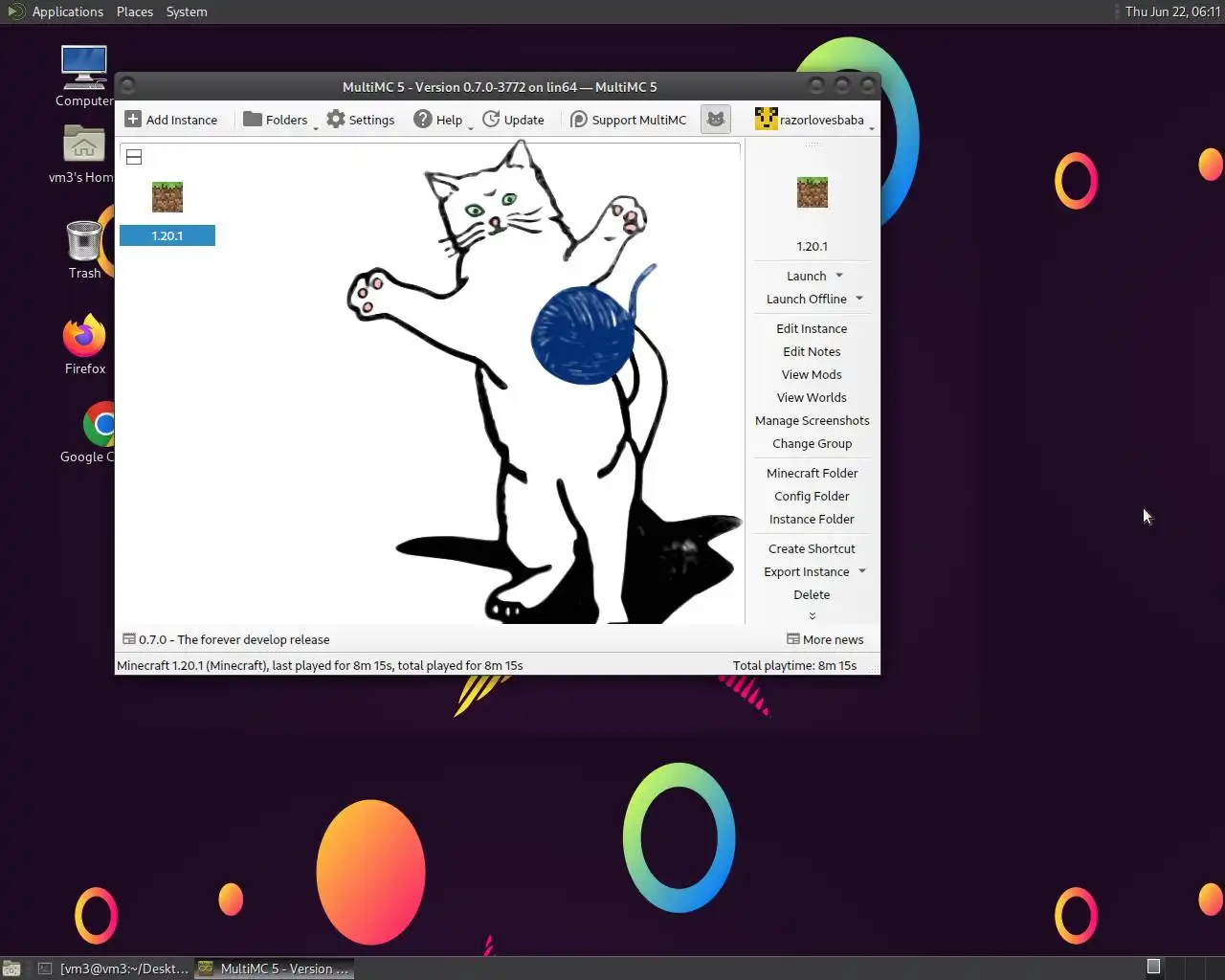This screenshot has width=1225, height=980.
Task: Open the Config Folder
Action: tap(812, 496)
